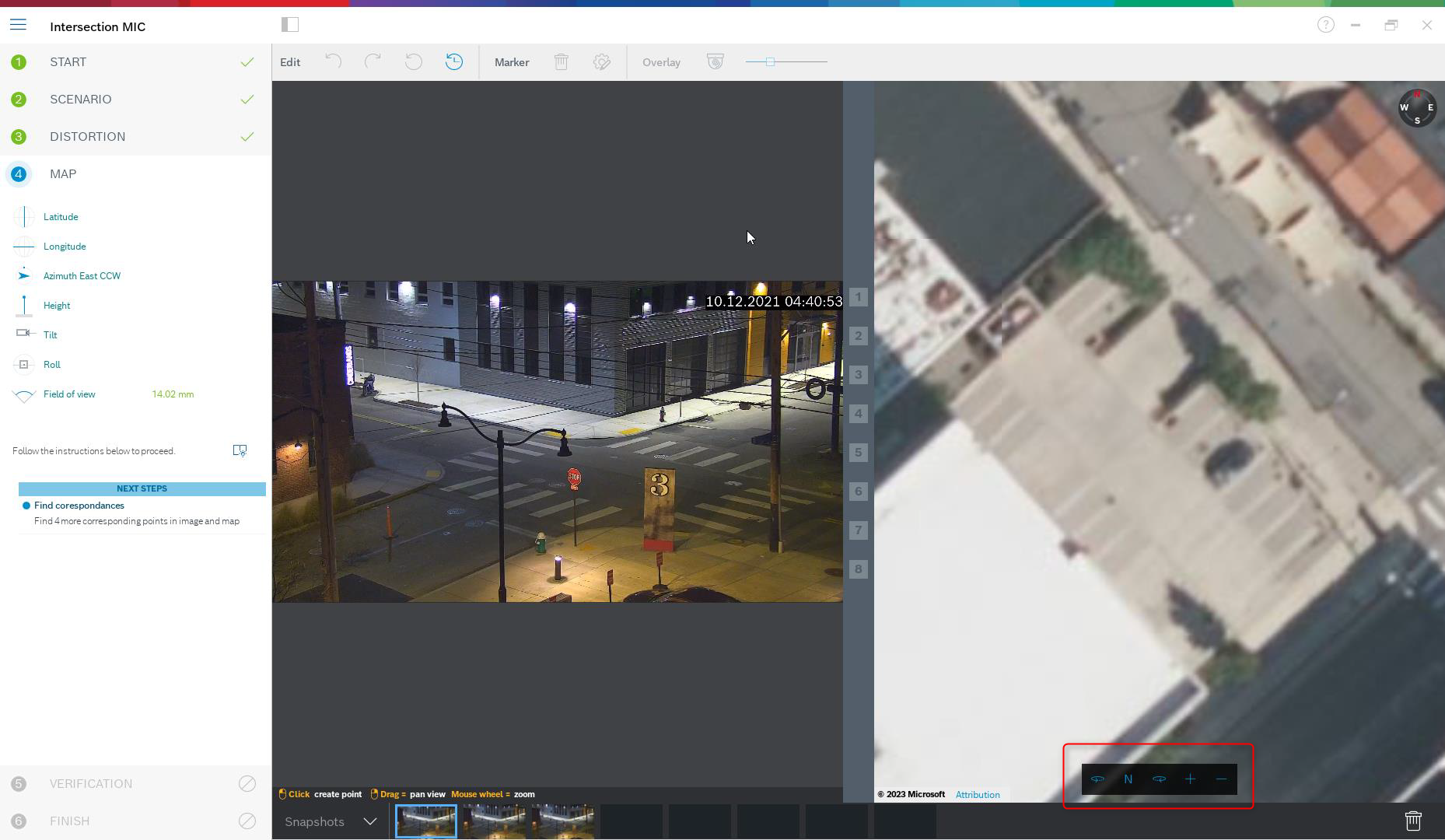Zoom in map with plus button
The height and width of the screenshot is (840, 1445).
[1190, 779]
